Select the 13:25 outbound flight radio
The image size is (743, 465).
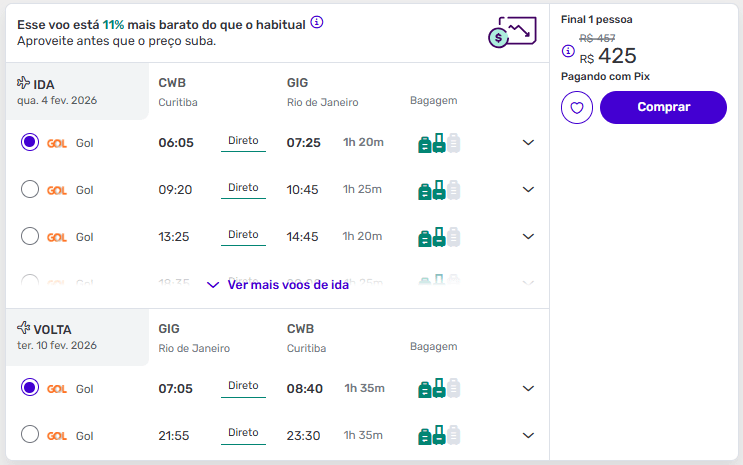point(30,236)
